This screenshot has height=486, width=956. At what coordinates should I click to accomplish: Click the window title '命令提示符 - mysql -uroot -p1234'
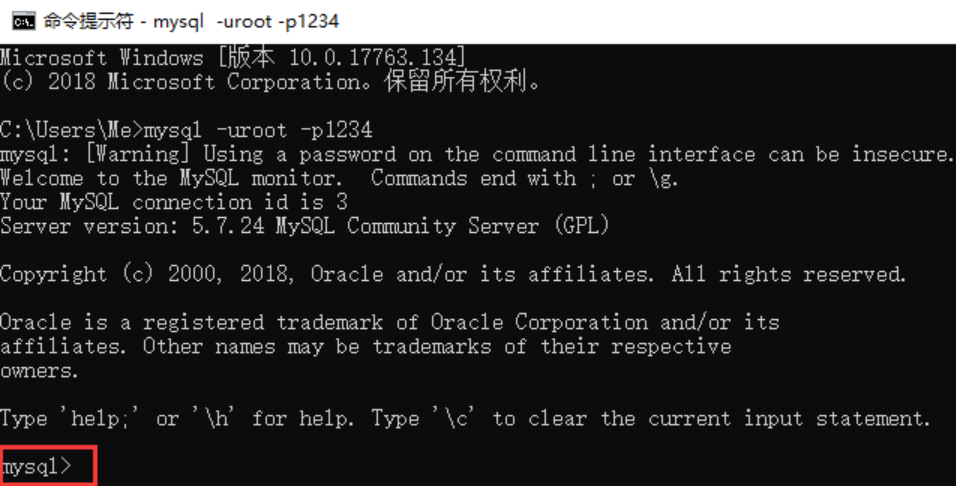[191, 21]
